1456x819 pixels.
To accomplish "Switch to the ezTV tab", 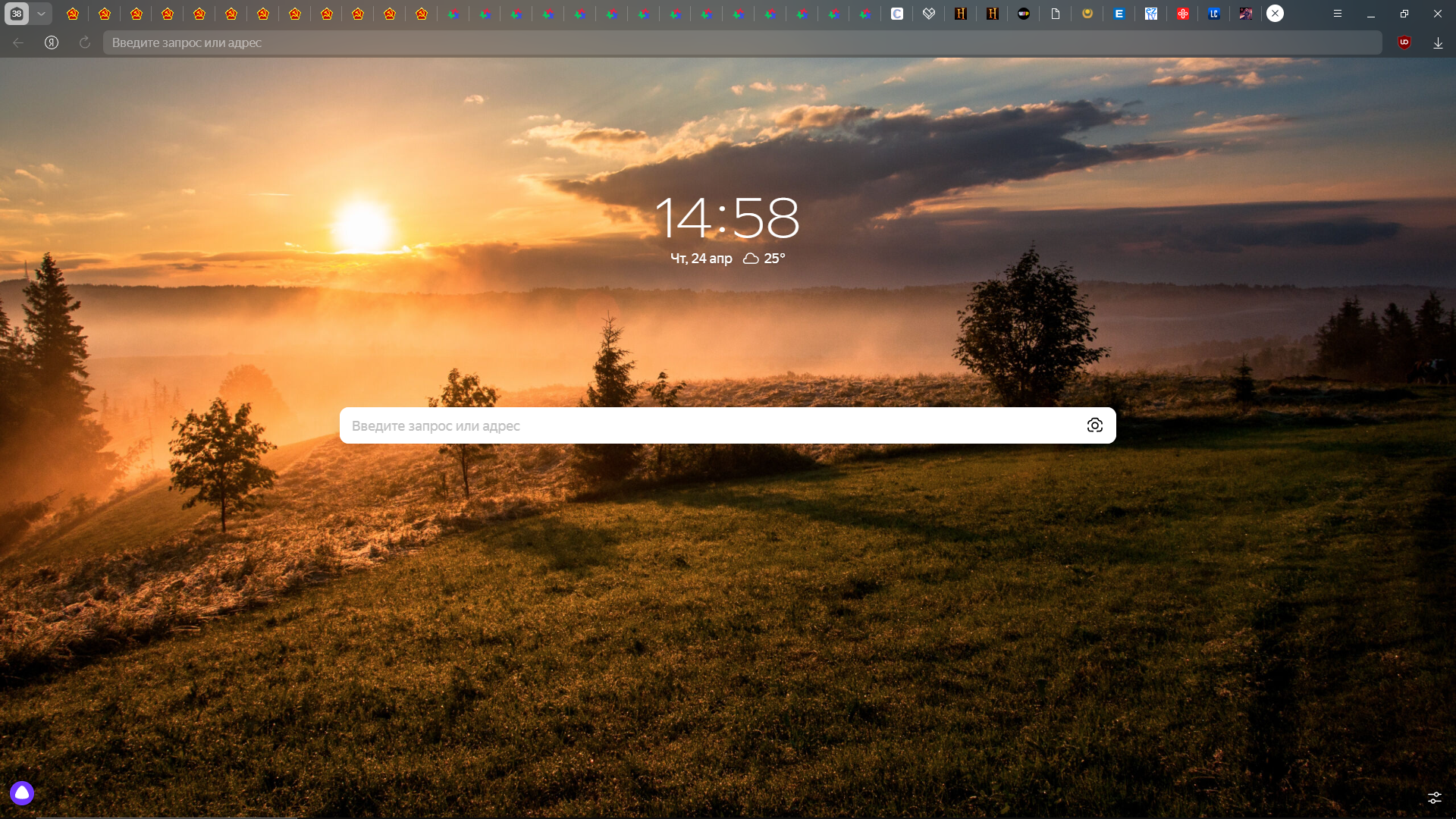I will [x=1151, y=14].
